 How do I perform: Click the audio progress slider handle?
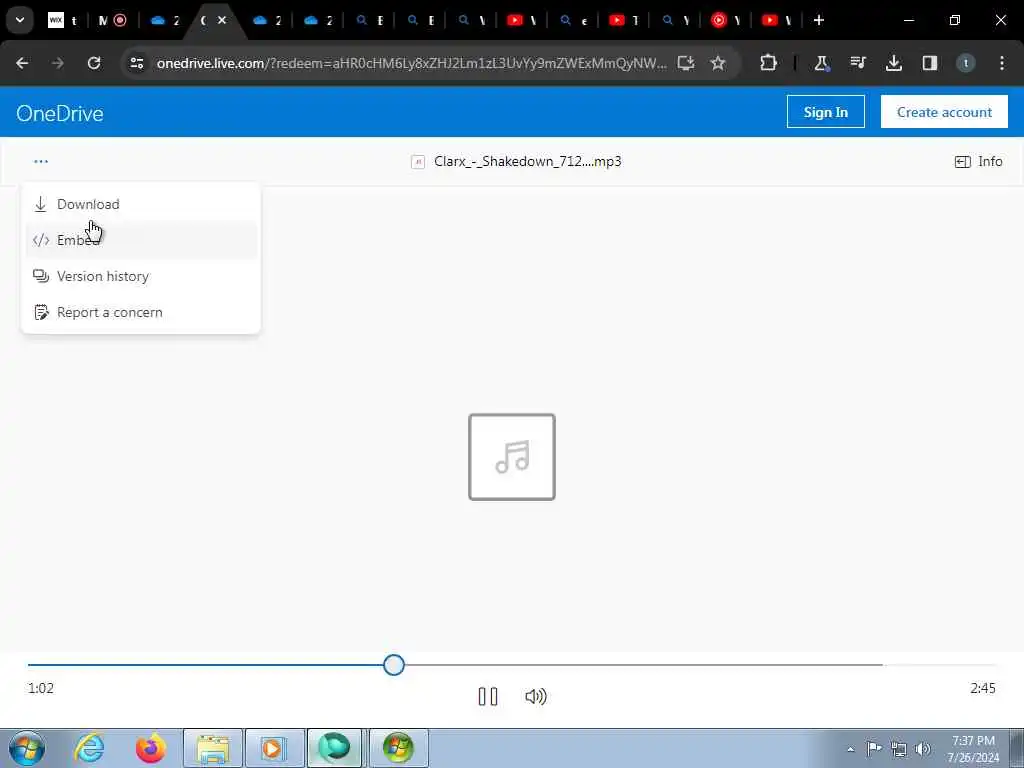coord(394,665)
